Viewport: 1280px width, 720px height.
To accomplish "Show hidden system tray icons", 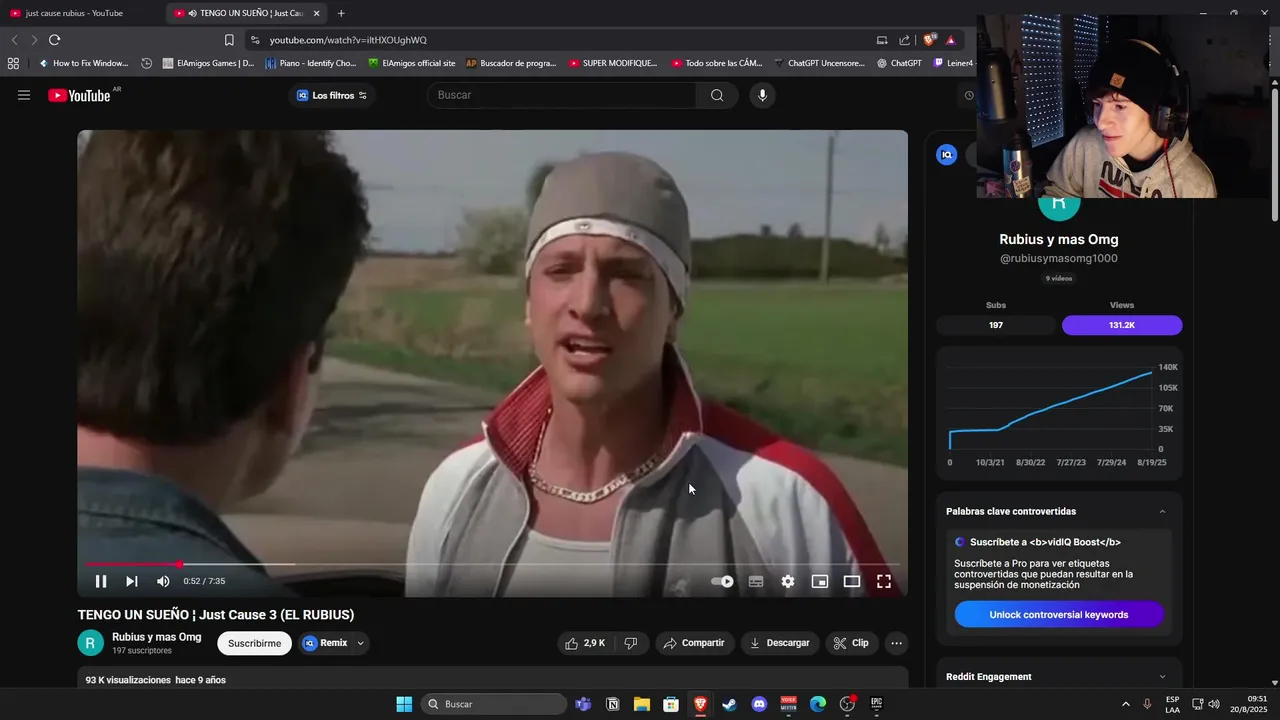I will pos(1125,704).
